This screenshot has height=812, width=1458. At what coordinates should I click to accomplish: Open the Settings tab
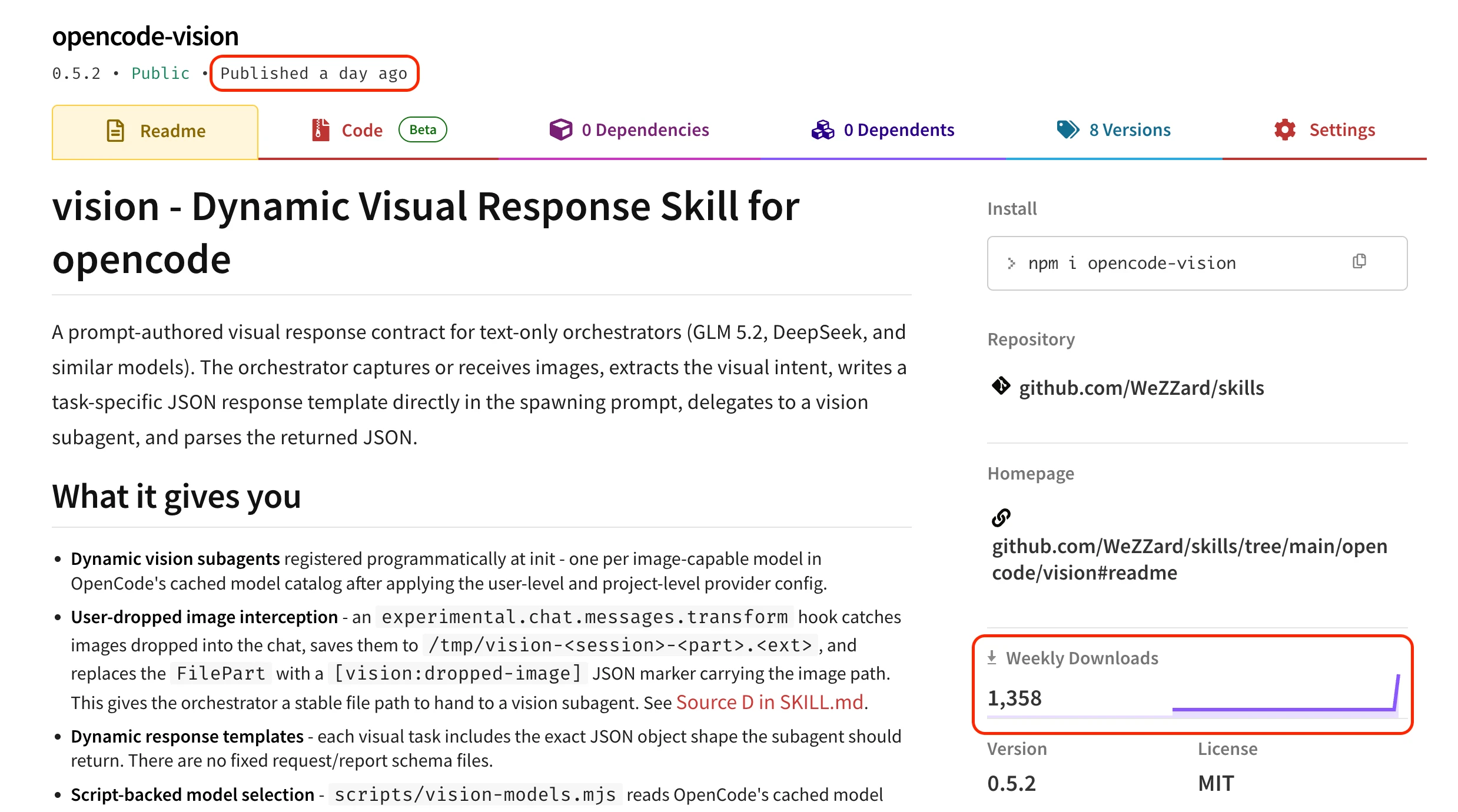tap(1324, 130)
